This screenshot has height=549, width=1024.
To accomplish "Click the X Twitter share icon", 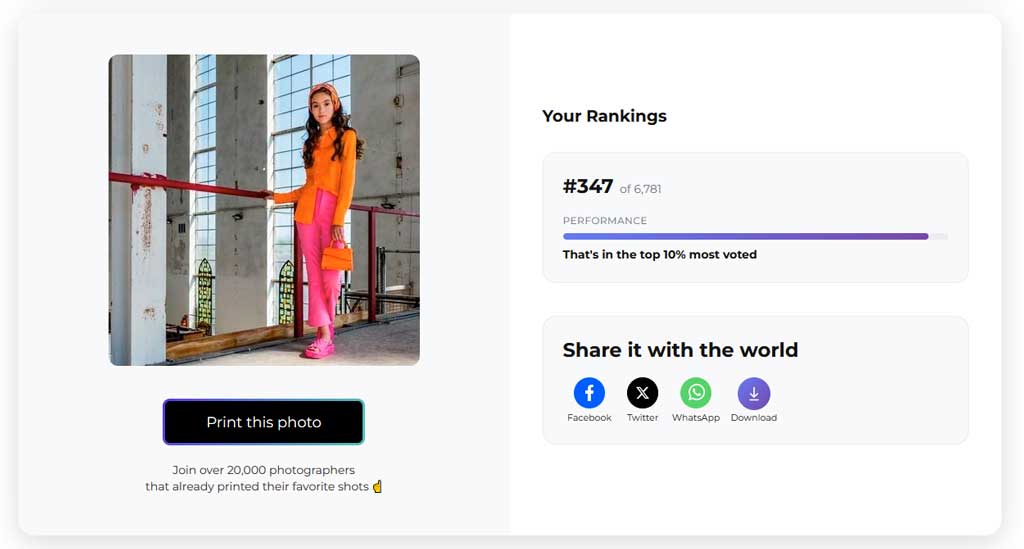I will (643, 393).
